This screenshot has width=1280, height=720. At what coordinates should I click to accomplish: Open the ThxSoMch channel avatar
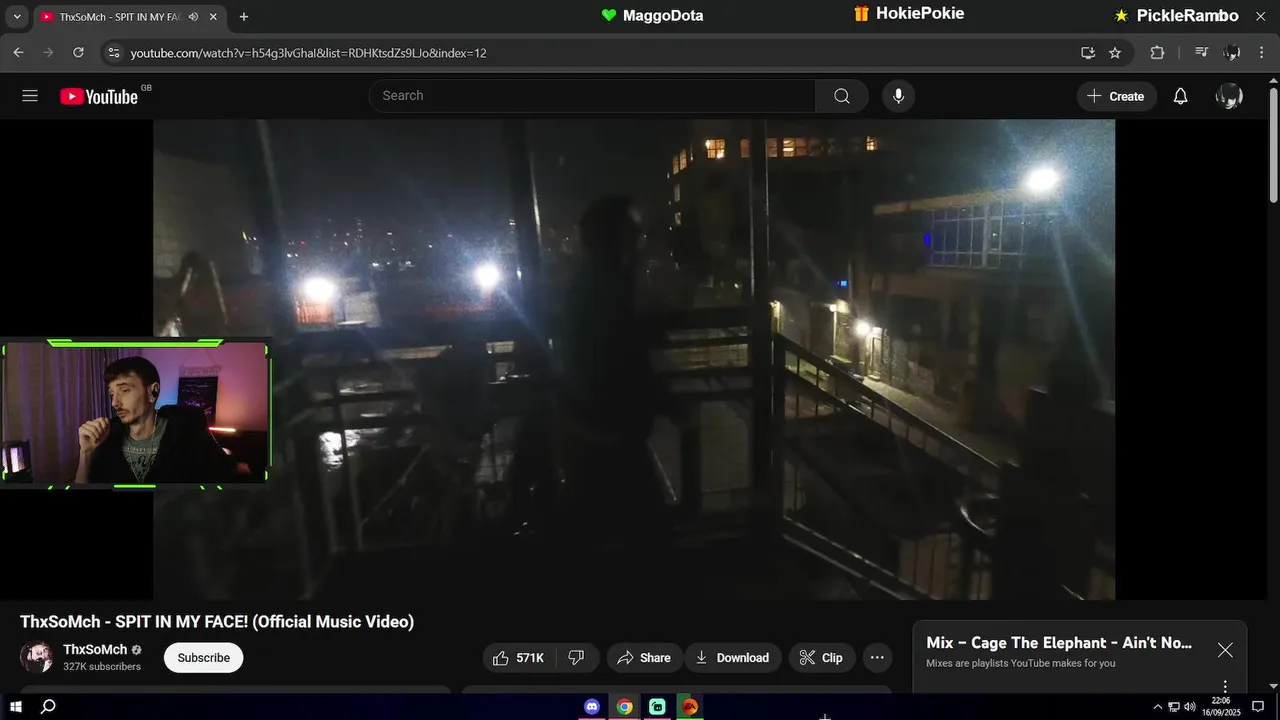coord(37,657)
